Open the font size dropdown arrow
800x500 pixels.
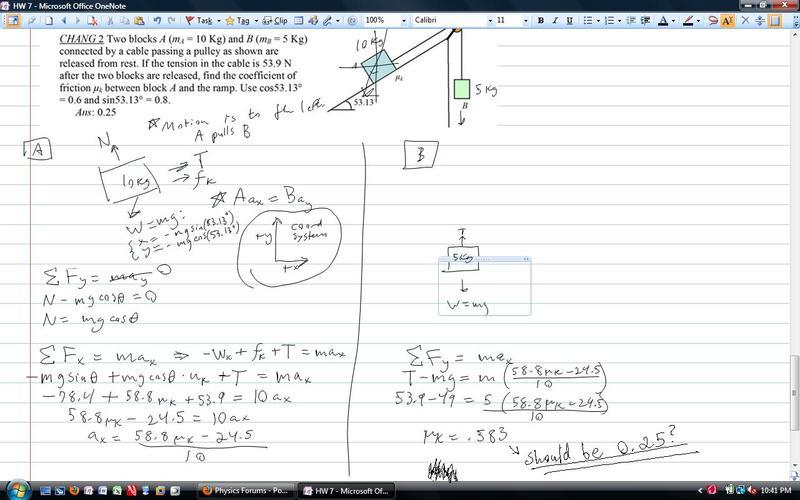pyautogui.click(x=526, y=21)
